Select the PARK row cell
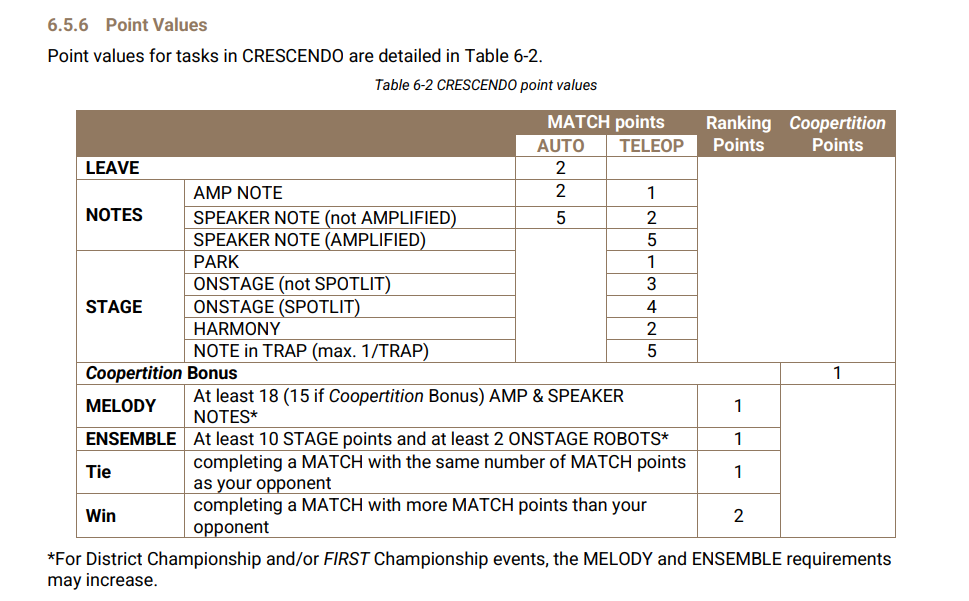Image resolution: width=969 pixels, height=601 pixels. [216, 262]
